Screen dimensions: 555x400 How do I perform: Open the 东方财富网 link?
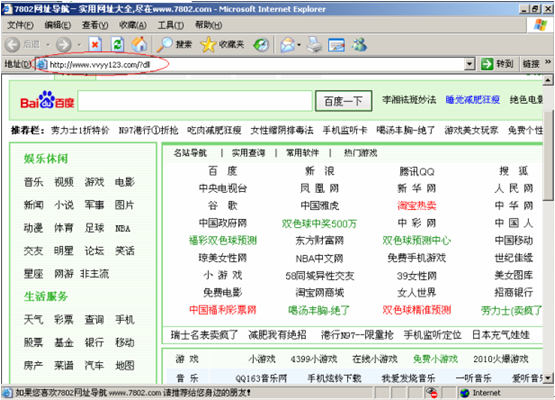click(319, 241)
